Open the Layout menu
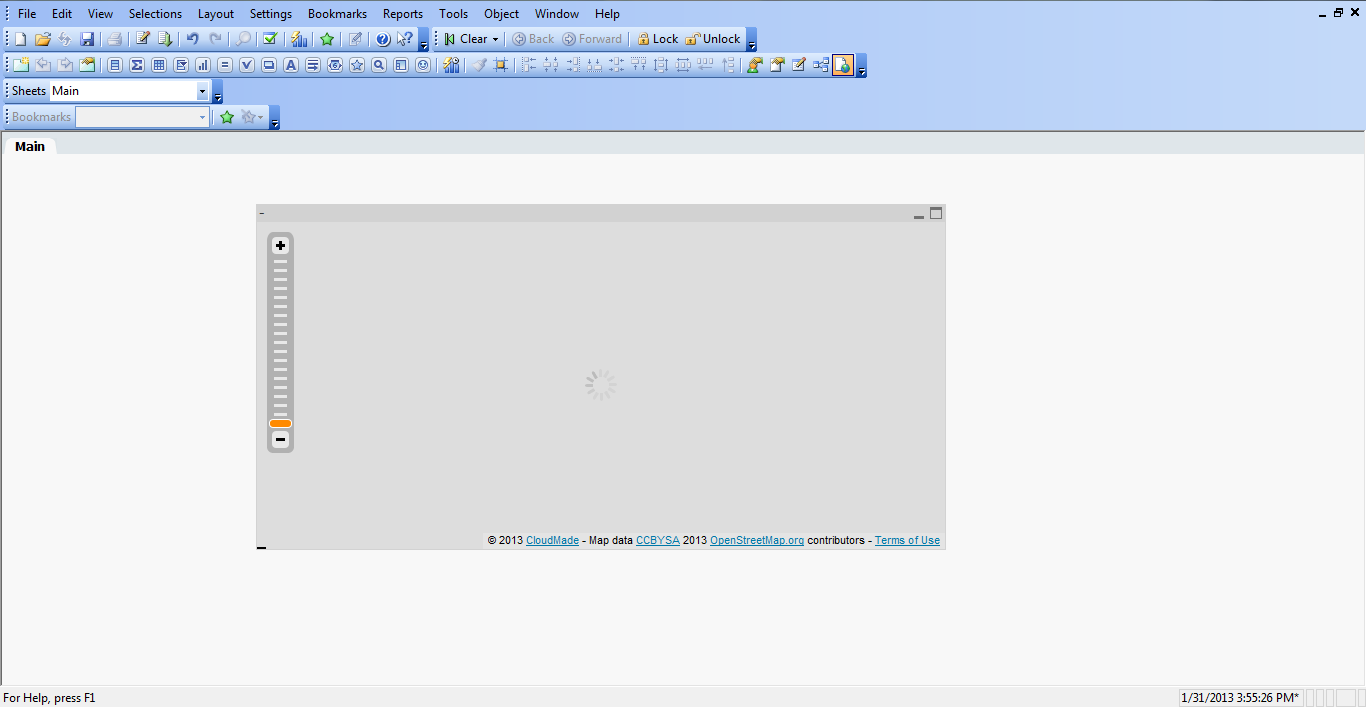Image resolution: width=1366 pixels, height=707 pixels. coord(216,14)
